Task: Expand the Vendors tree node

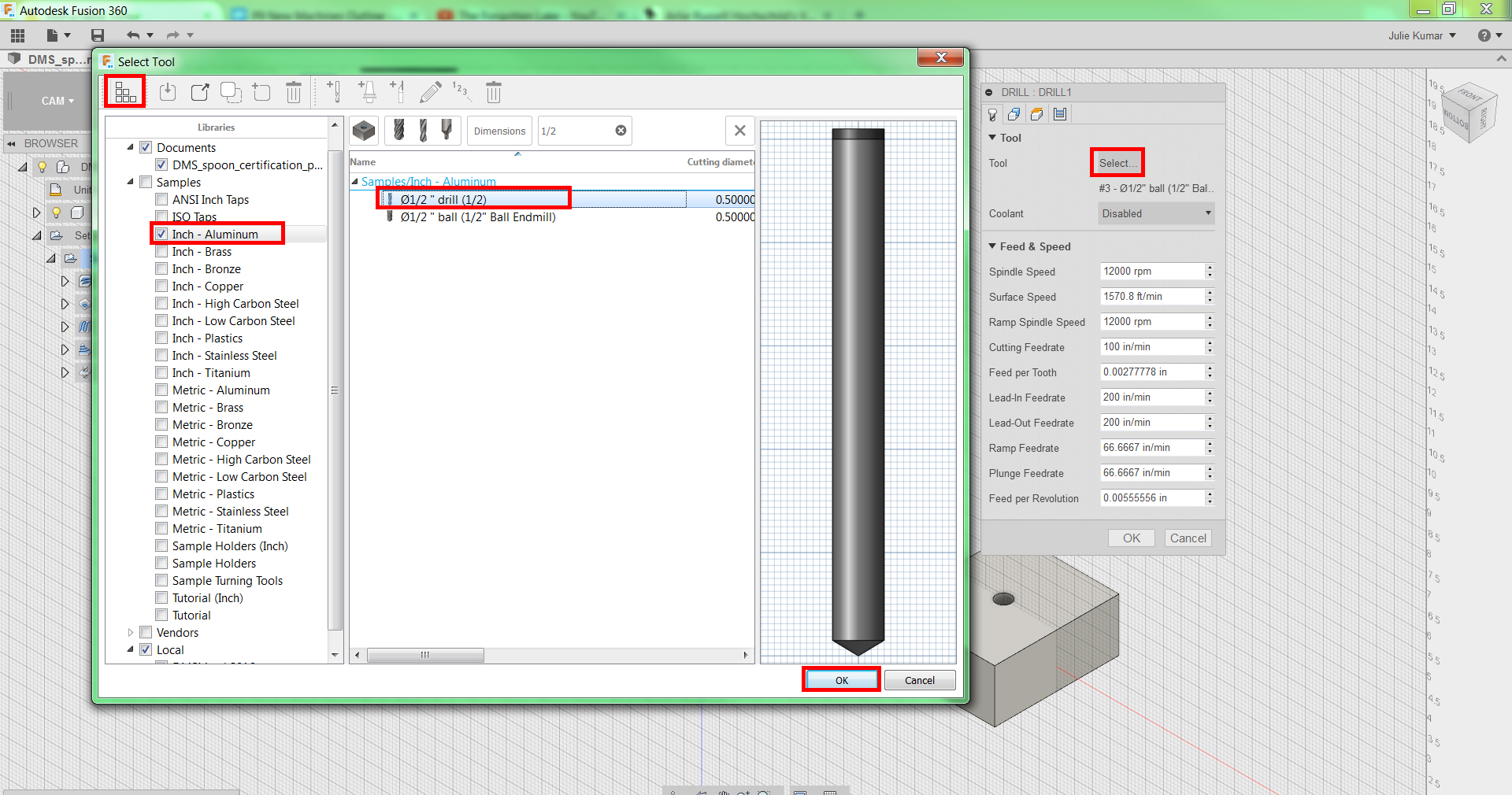Action: pyautogui.click(x=131, y=632)
